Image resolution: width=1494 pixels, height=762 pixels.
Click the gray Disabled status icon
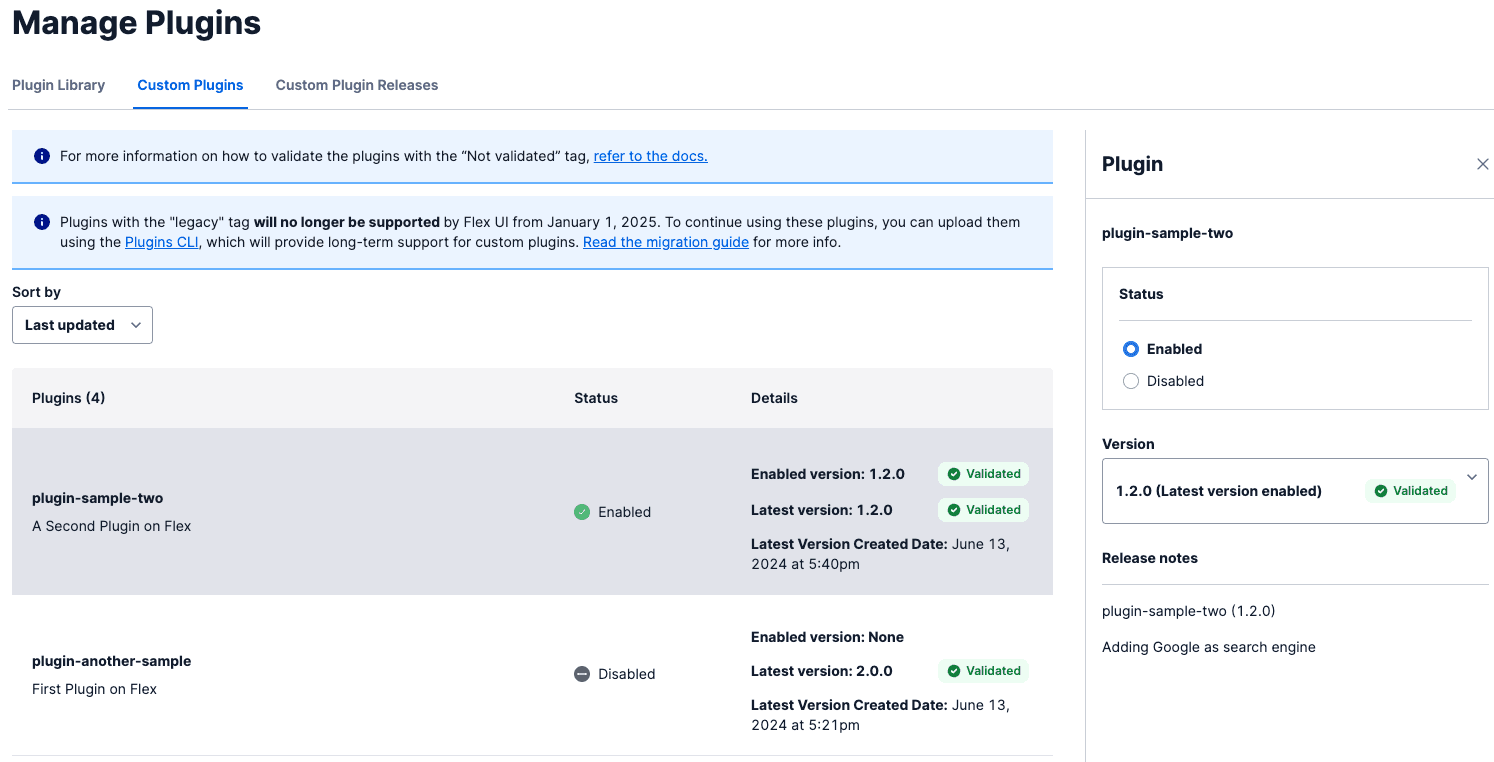click(x=582, y=674)
